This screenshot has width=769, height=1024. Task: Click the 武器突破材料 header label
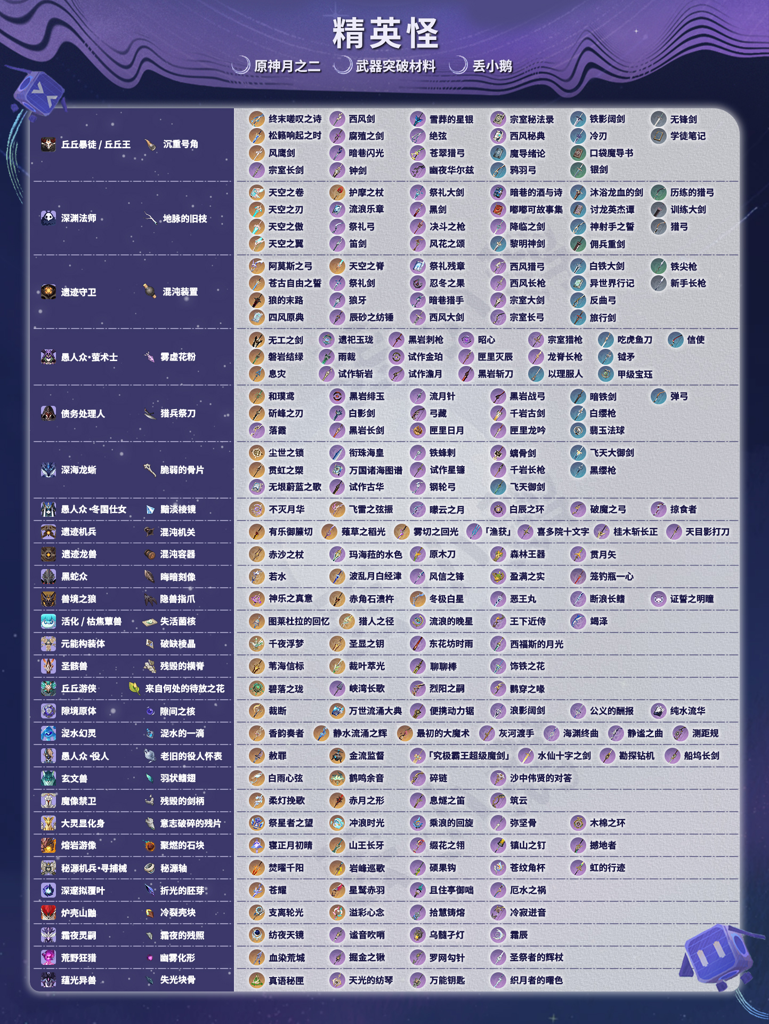pyautogui.click(x=395, y=66)
